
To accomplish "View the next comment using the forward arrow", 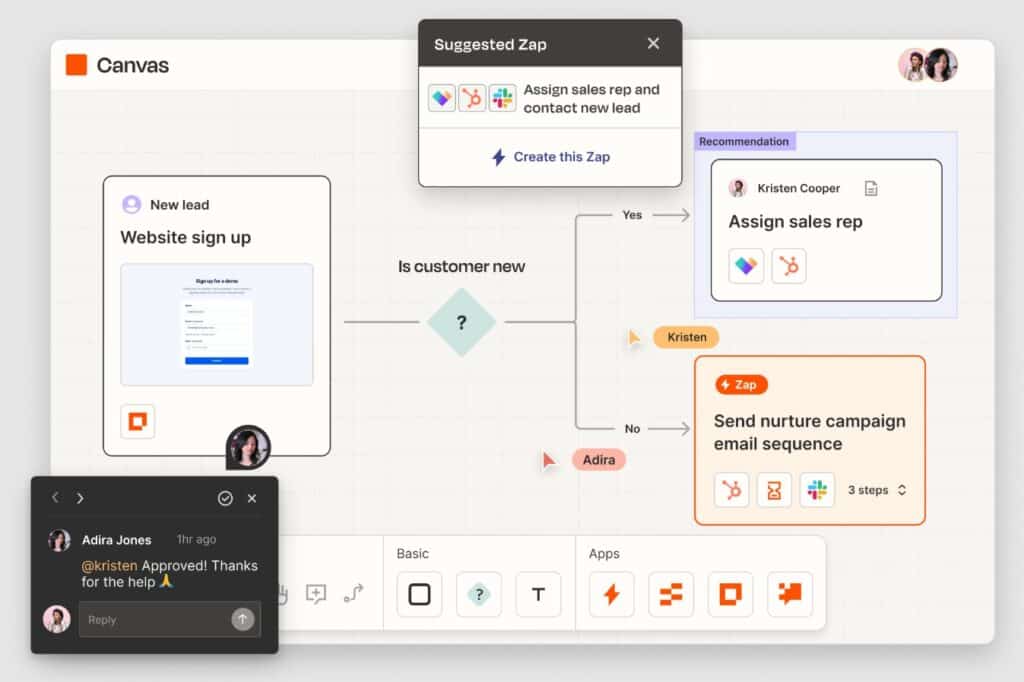I will 78,498.
